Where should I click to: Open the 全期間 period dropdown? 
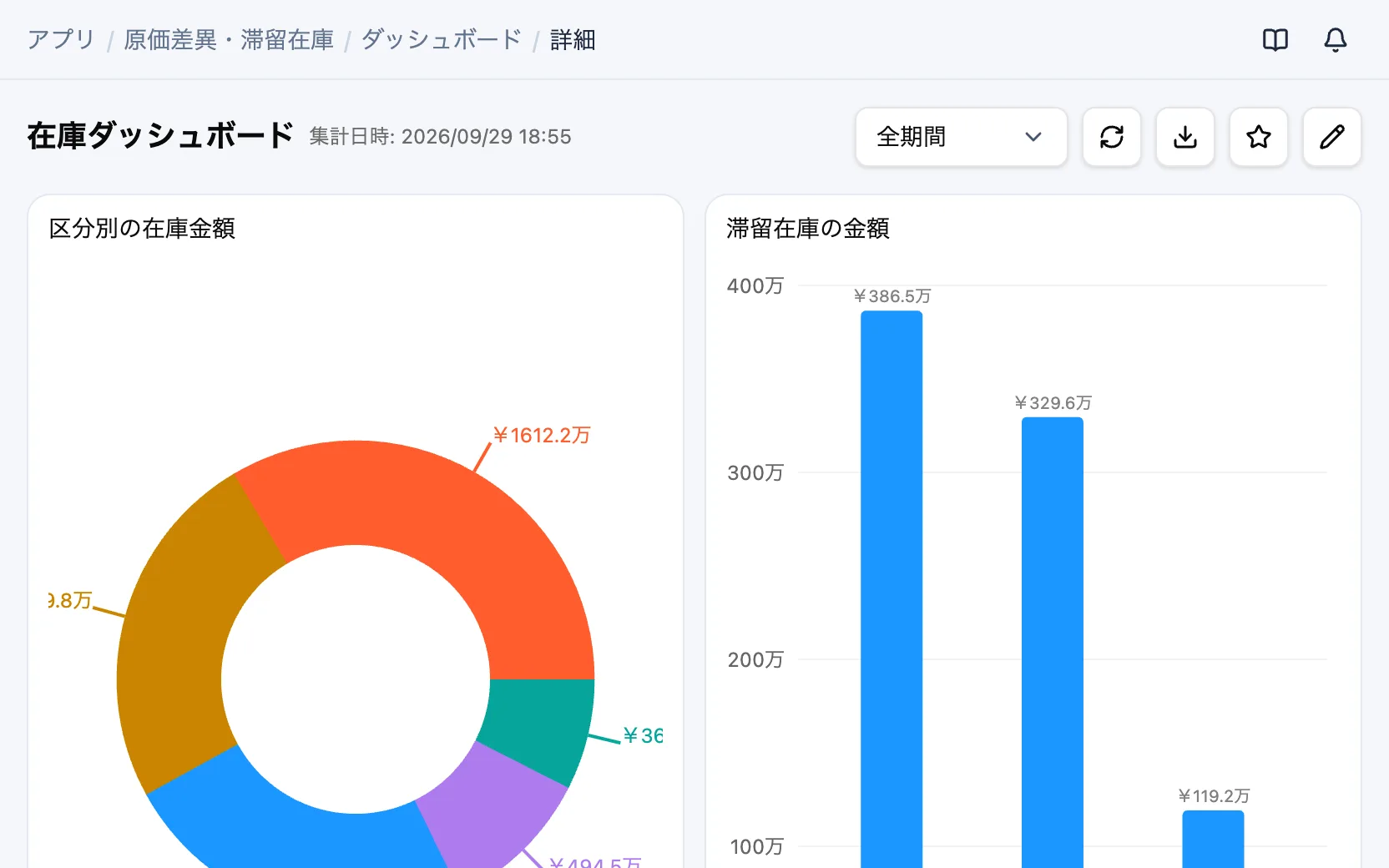962,137
